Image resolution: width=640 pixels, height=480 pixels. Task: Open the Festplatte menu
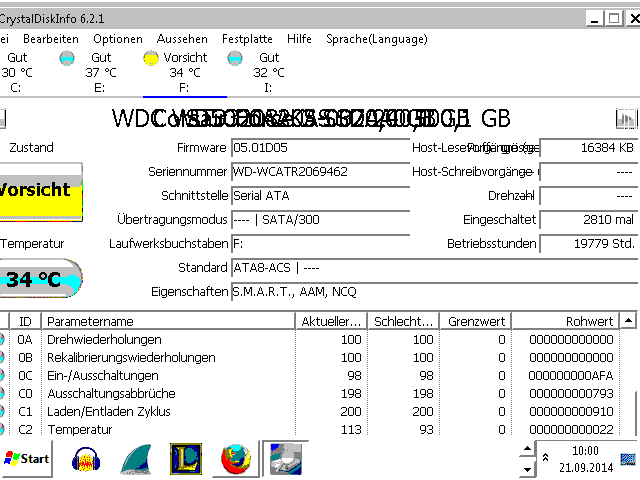247,39
